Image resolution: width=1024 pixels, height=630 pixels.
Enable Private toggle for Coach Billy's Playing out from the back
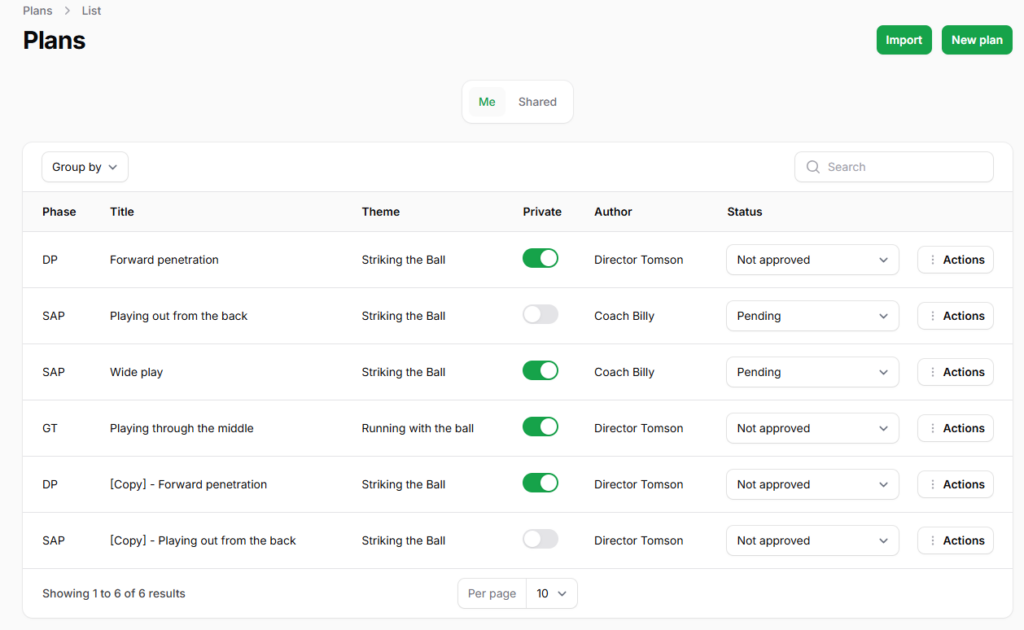click(x=540, y=315)
